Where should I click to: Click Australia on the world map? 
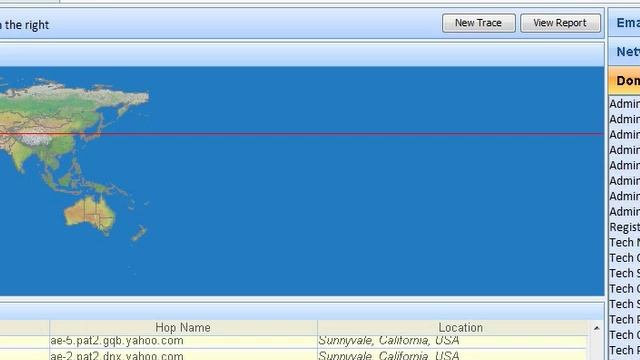90,215
